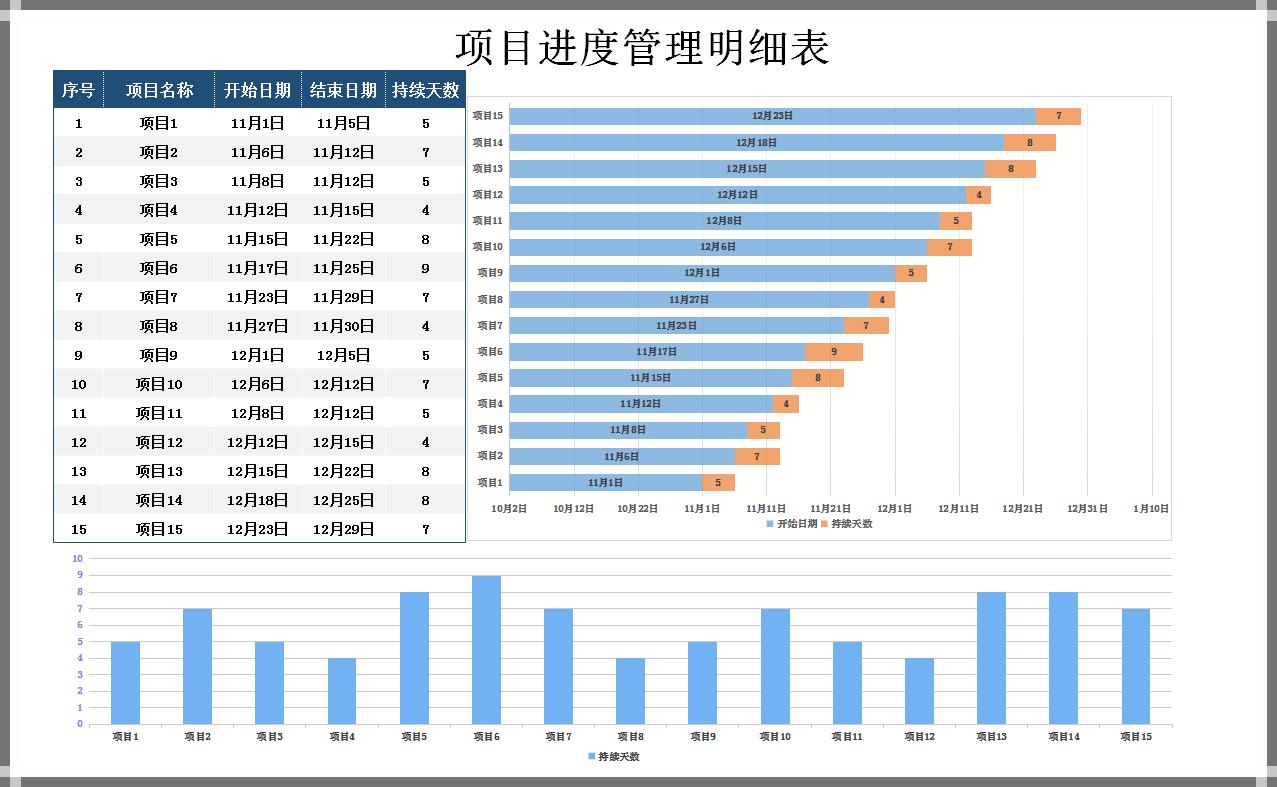This screenshot has height=787, width=1277.
Task: Select the 项目名称 table header cell
Action: 159,90
